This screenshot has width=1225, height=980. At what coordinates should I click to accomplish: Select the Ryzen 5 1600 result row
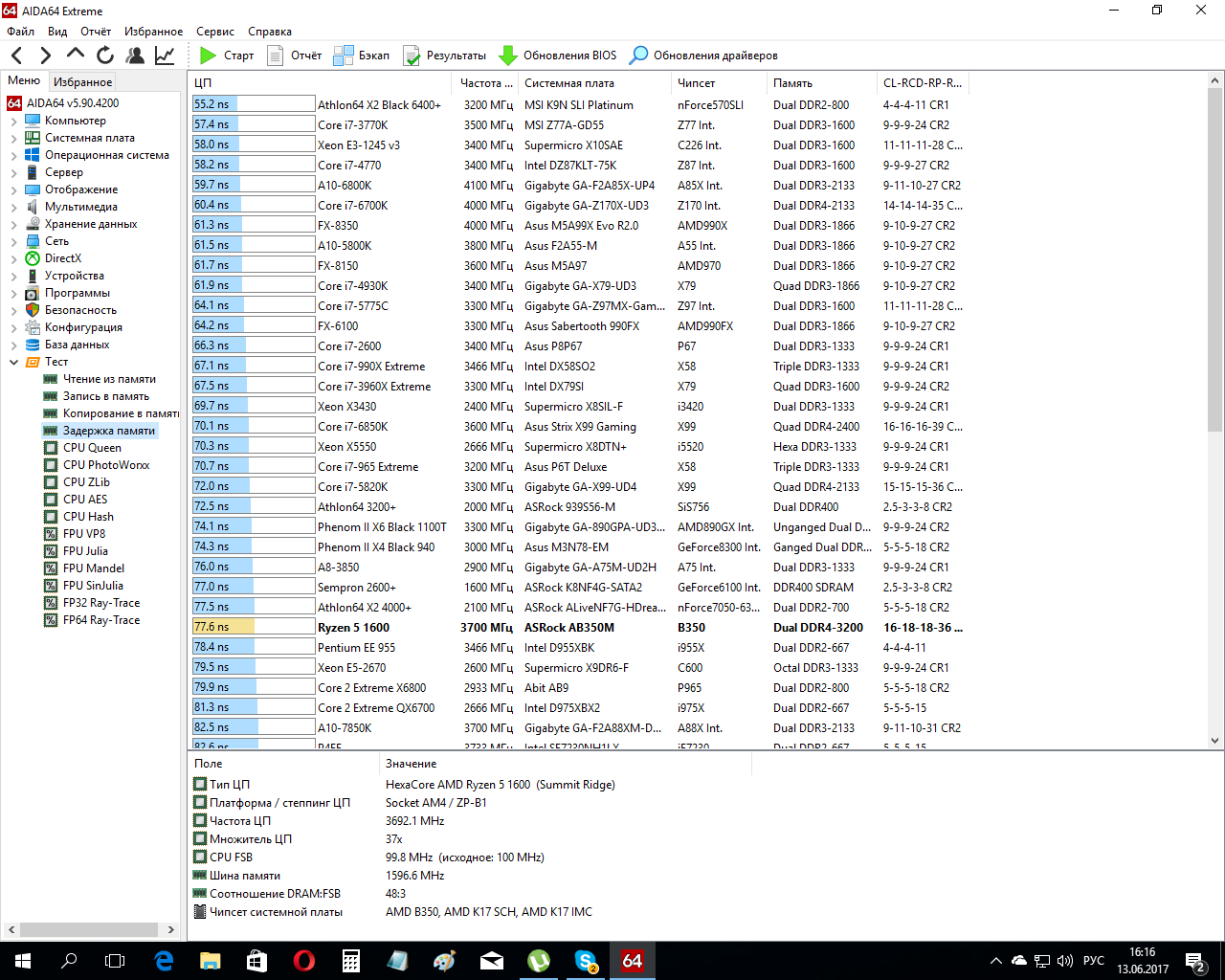(582, 628)
